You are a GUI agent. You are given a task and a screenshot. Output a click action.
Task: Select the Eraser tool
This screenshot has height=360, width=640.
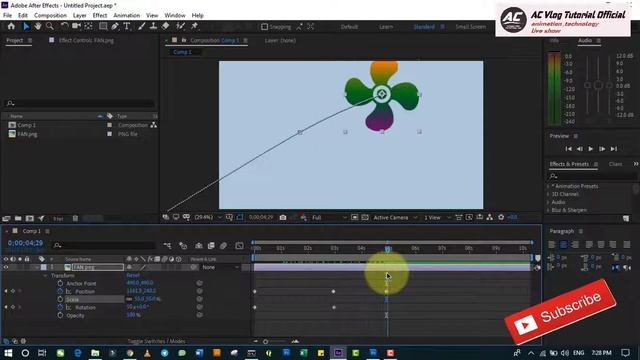click(x=165, y=26)
